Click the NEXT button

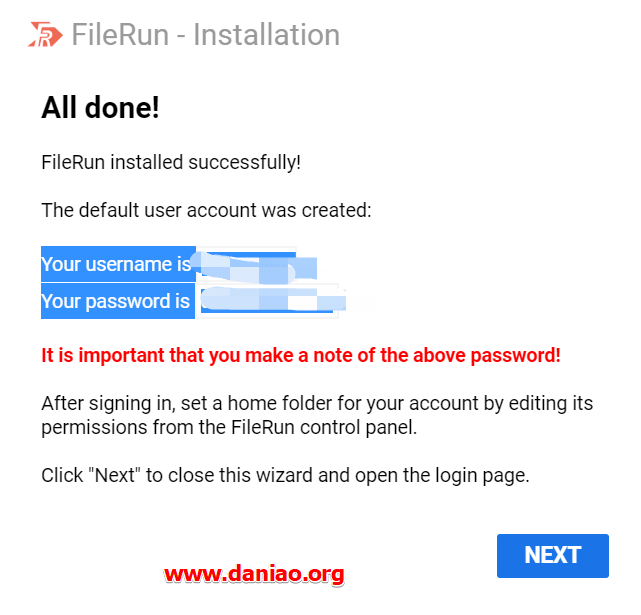(x=553, y=555)
